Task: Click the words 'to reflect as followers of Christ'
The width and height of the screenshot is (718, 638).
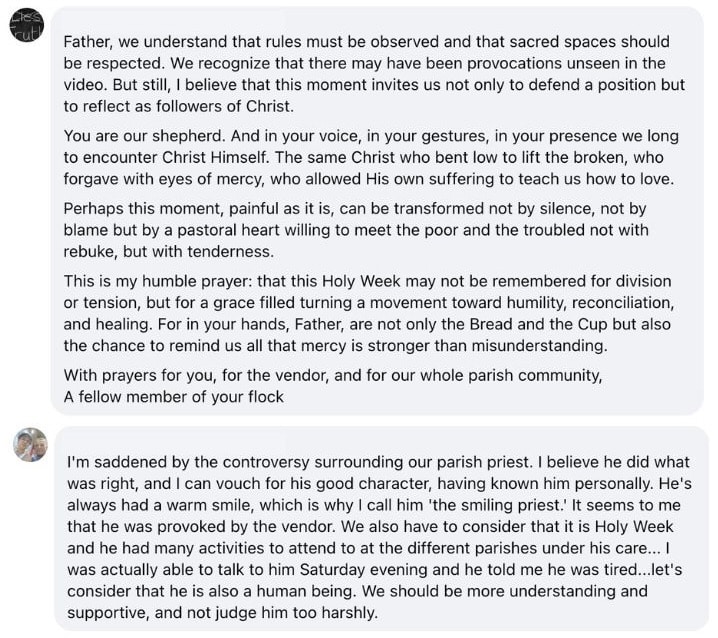Action: pos(179,106)
